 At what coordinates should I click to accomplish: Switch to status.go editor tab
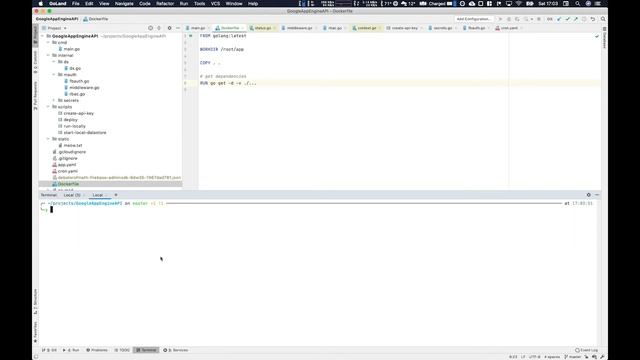[x=262, y=28]
